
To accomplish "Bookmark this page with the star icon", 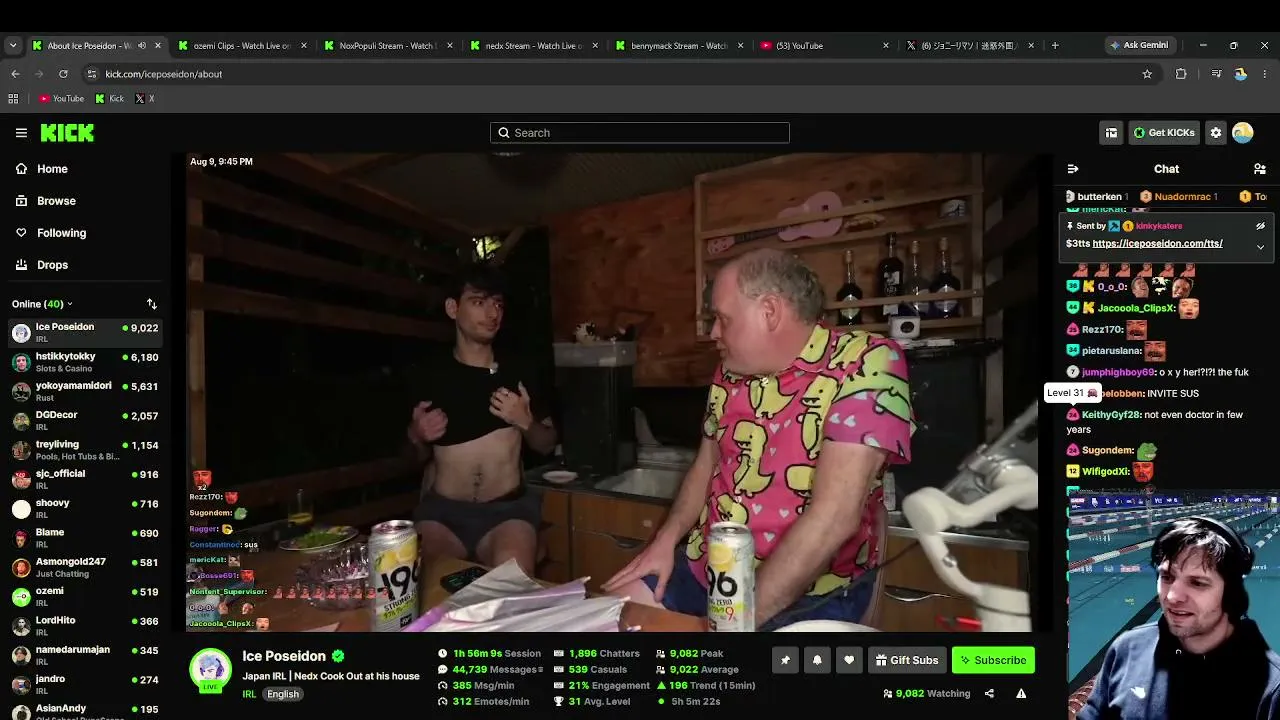I will 1147,74.
